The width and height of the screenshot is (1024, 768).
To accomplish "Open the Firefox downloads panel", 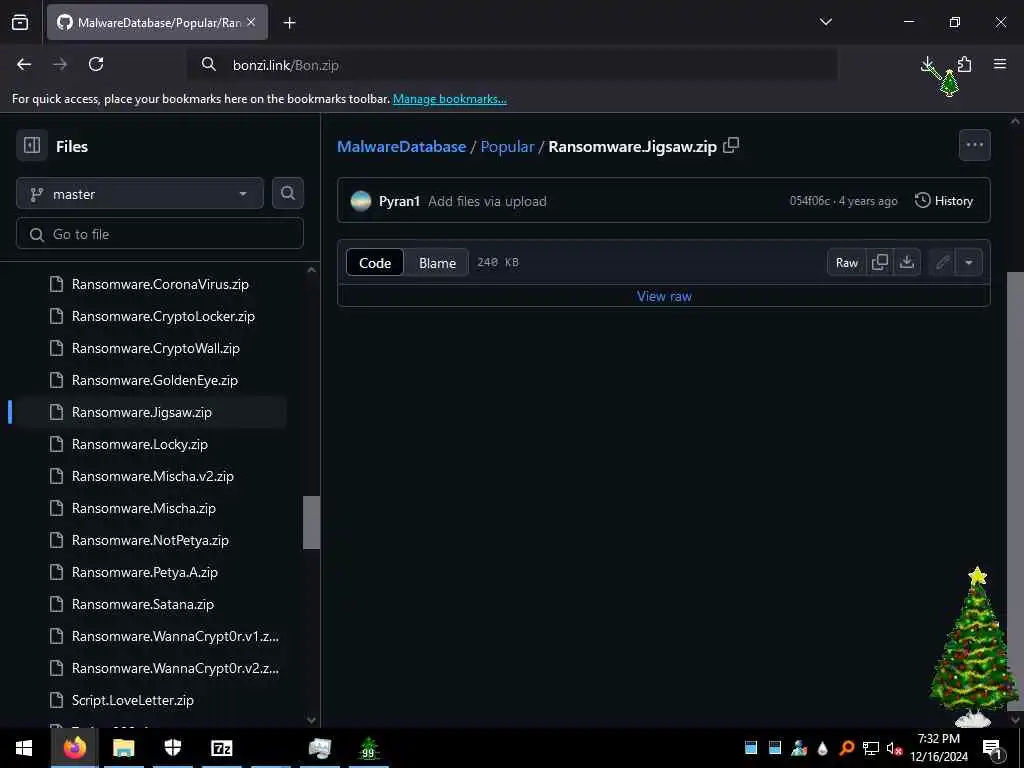I will 927,64.
